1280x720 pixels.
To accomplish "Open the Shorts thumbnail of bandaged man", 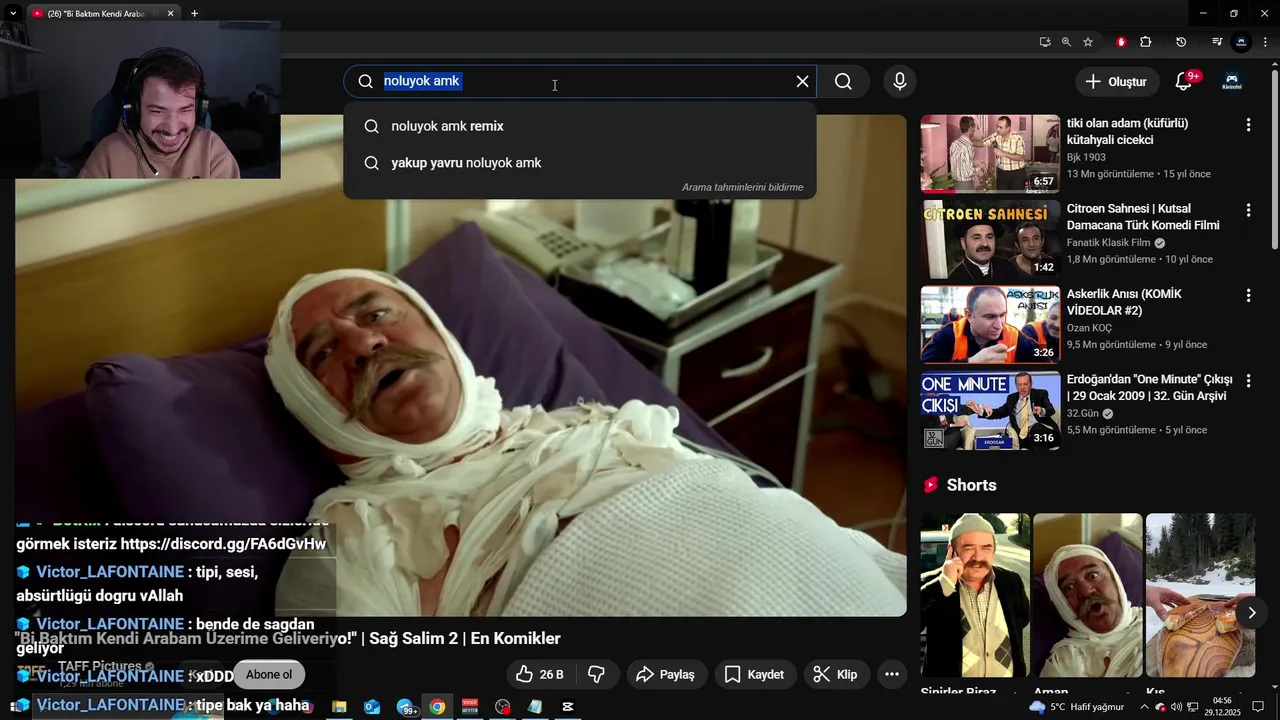I will point(1088,595).
